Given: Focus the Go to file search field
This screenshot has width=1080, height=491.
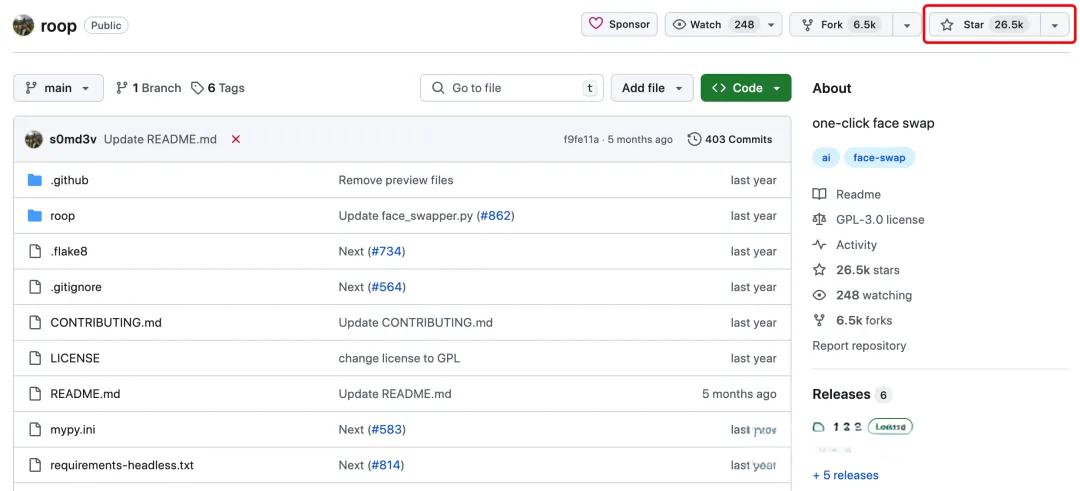Looking at the screenshot, I should (x=512, y=88).
